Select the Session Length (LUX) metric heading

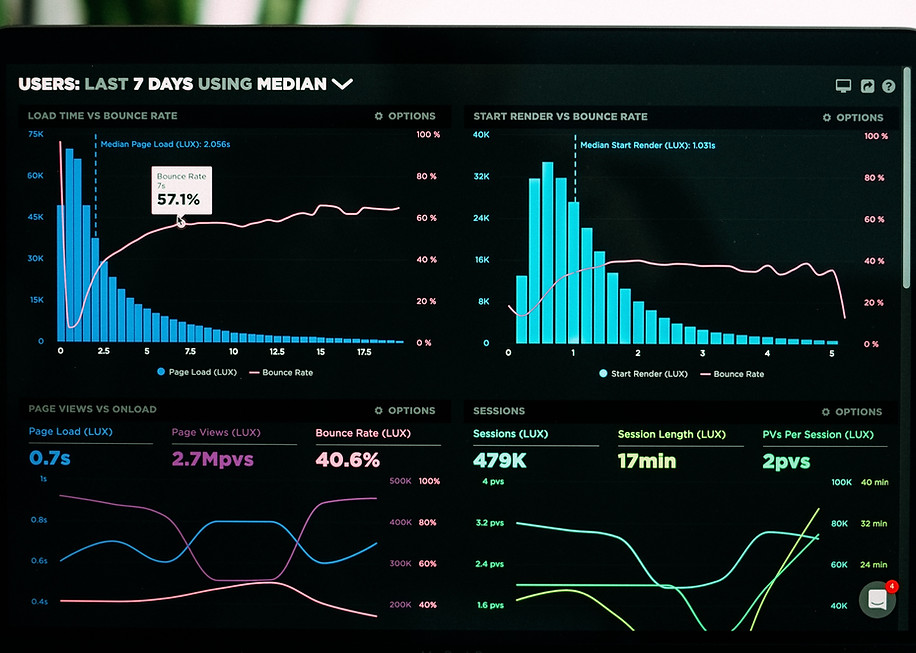[672, 435]
